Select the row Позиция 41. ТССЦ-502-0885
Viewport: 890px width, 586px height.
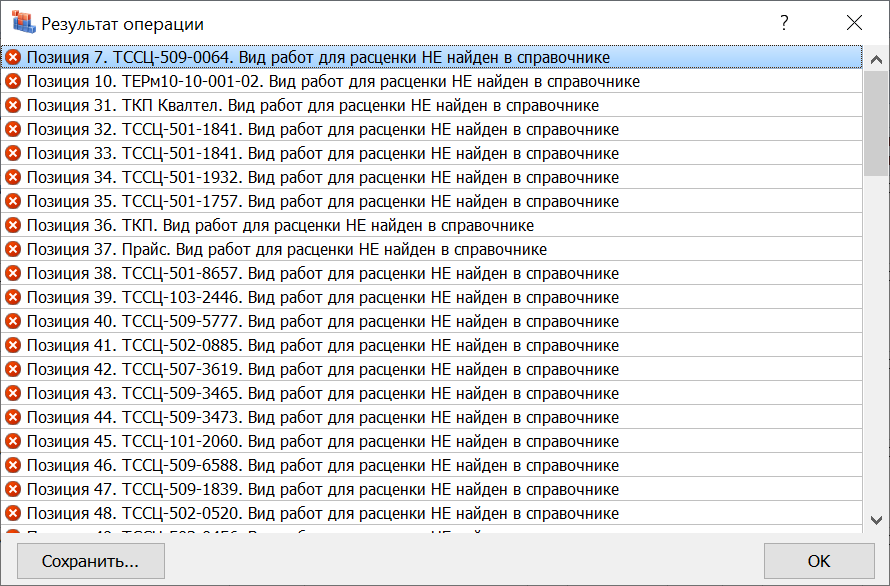431,345
